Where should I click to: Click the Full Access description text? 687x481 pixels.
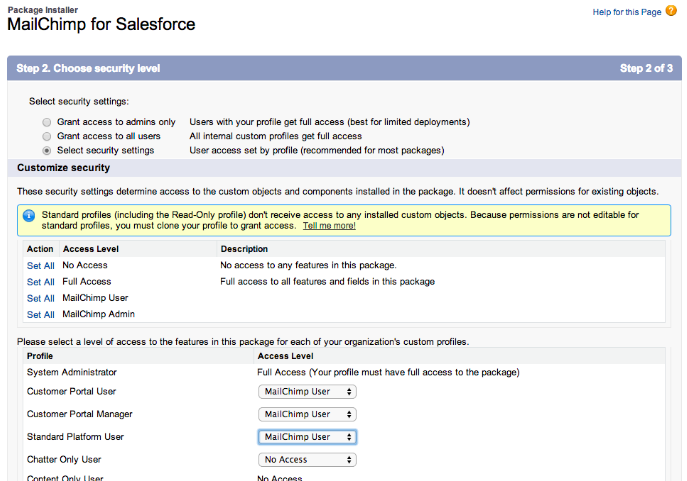click(327, 282)
